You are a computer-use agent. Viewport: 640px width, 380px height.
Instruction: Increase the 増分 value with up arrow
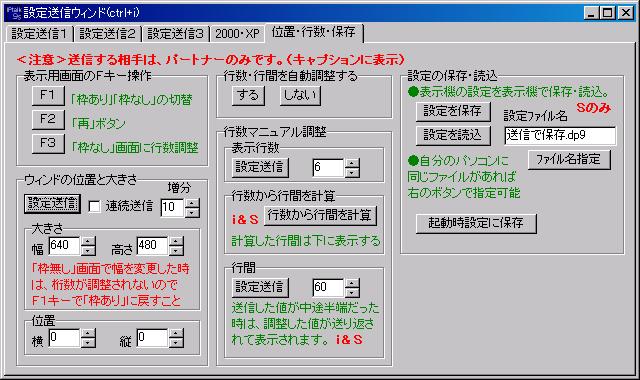[x=192, y=203]
